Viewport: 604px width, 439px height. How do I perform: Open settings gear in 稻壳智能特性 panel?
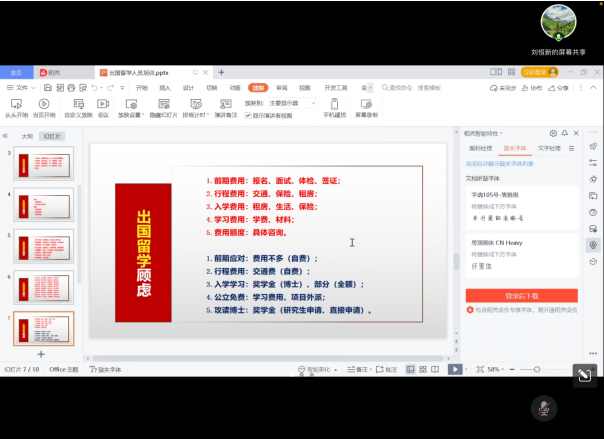point(553,133)
